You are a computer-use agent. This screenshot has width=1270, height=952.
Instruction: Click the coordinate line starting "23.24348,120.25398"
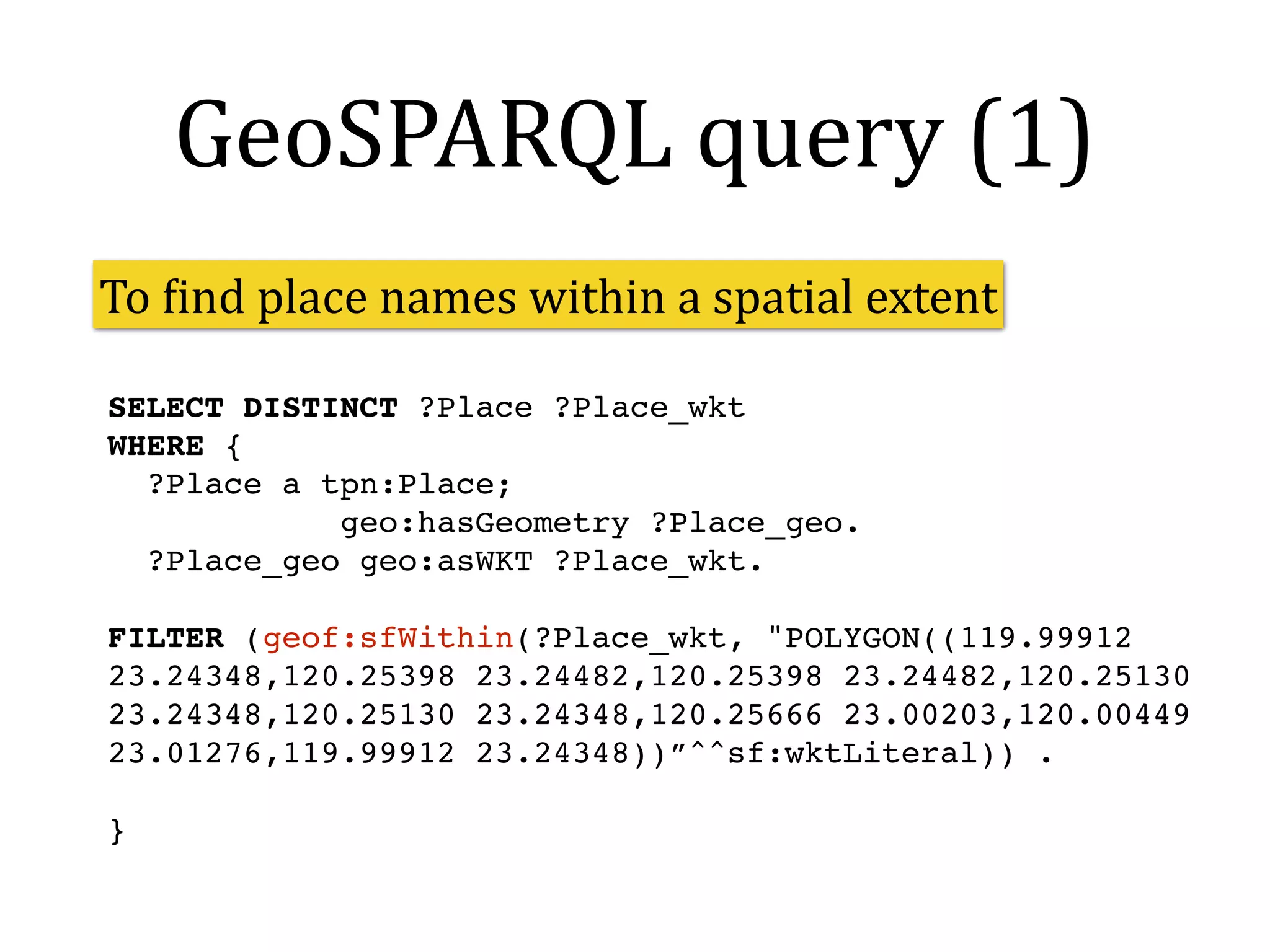click(x=649, y=676)
